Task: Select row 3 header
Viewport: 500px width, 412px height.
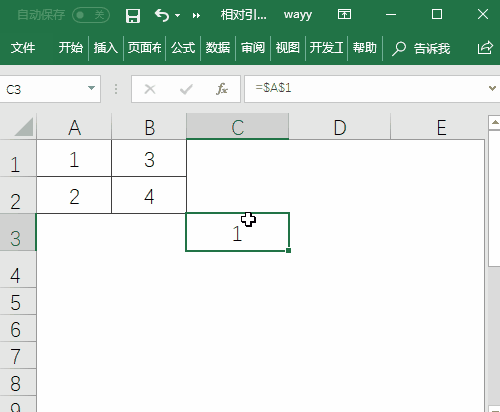Action: coord(18,232)
